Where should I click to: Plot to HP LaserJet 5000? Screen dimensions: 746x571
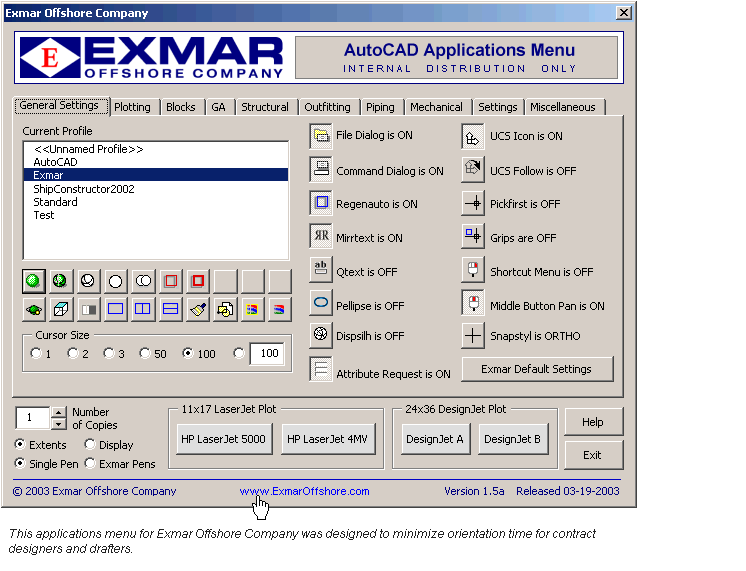pos(223,439)
